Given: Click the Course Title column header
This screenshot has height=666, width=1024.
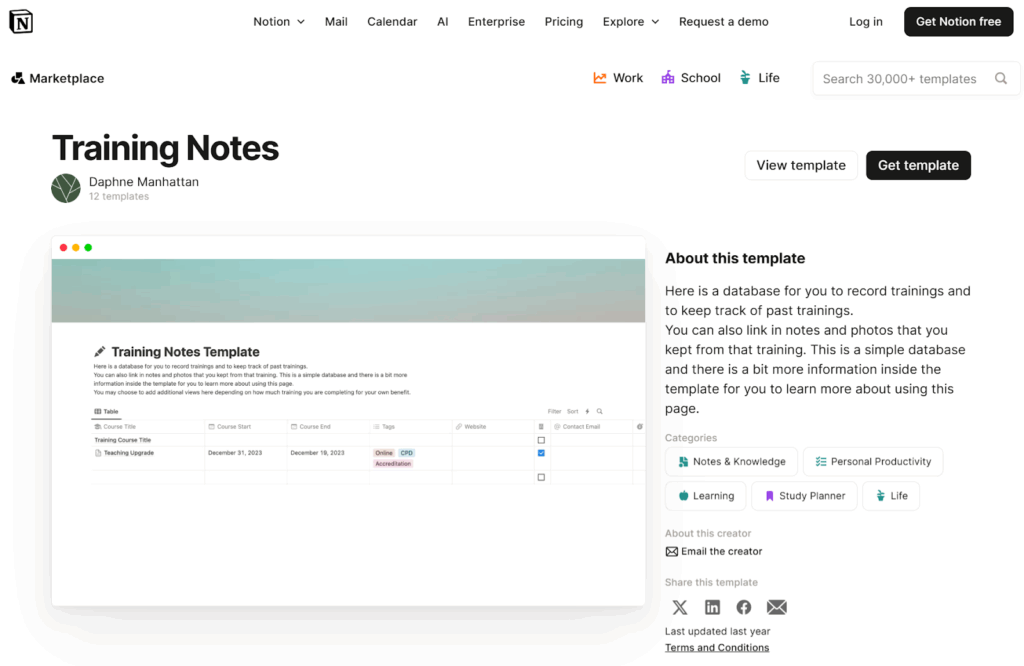Looking at the screenshot, I should pyautogui.click(x=148, y=426).
